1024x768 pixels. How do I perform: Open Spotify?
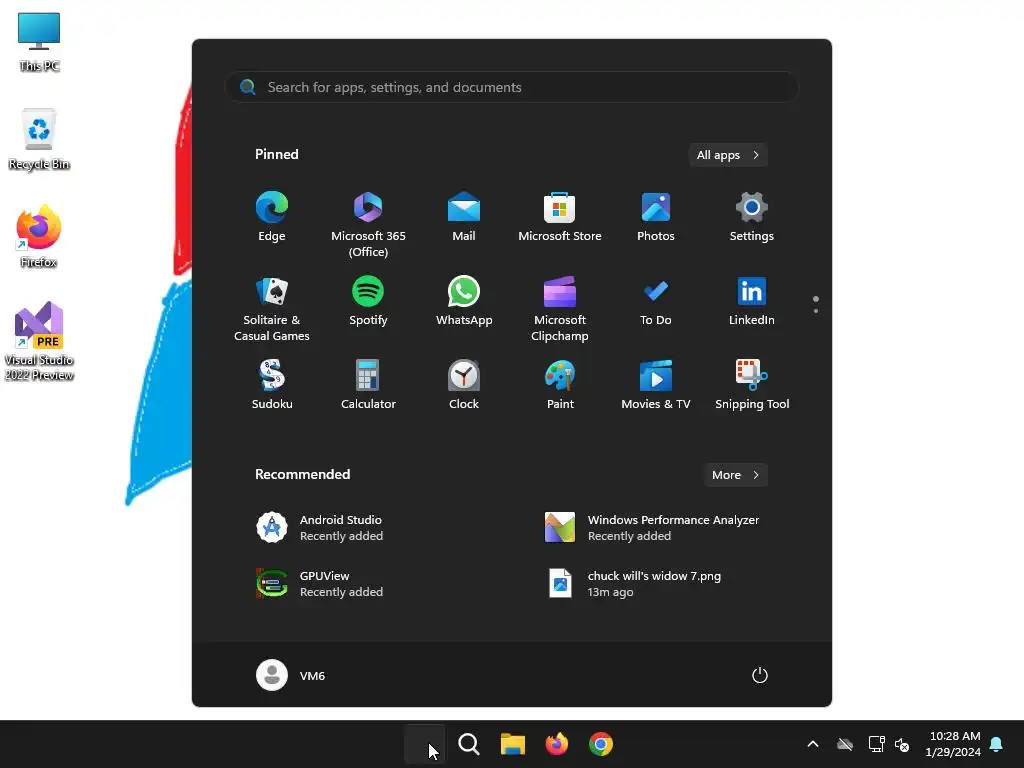[368, 301]
